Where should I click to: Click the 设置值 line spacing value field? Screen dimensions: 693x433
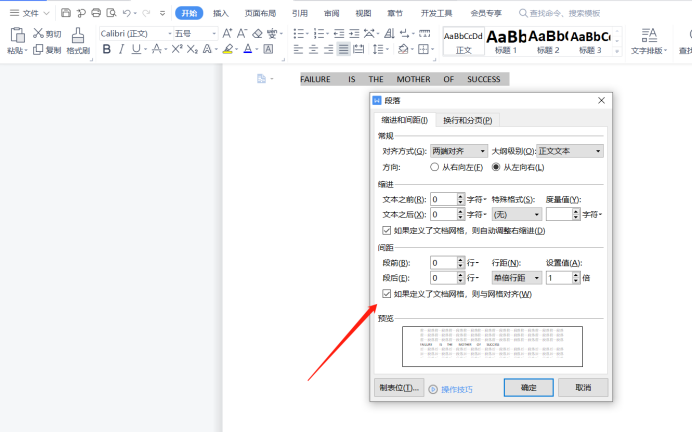[x=559, y=278]
